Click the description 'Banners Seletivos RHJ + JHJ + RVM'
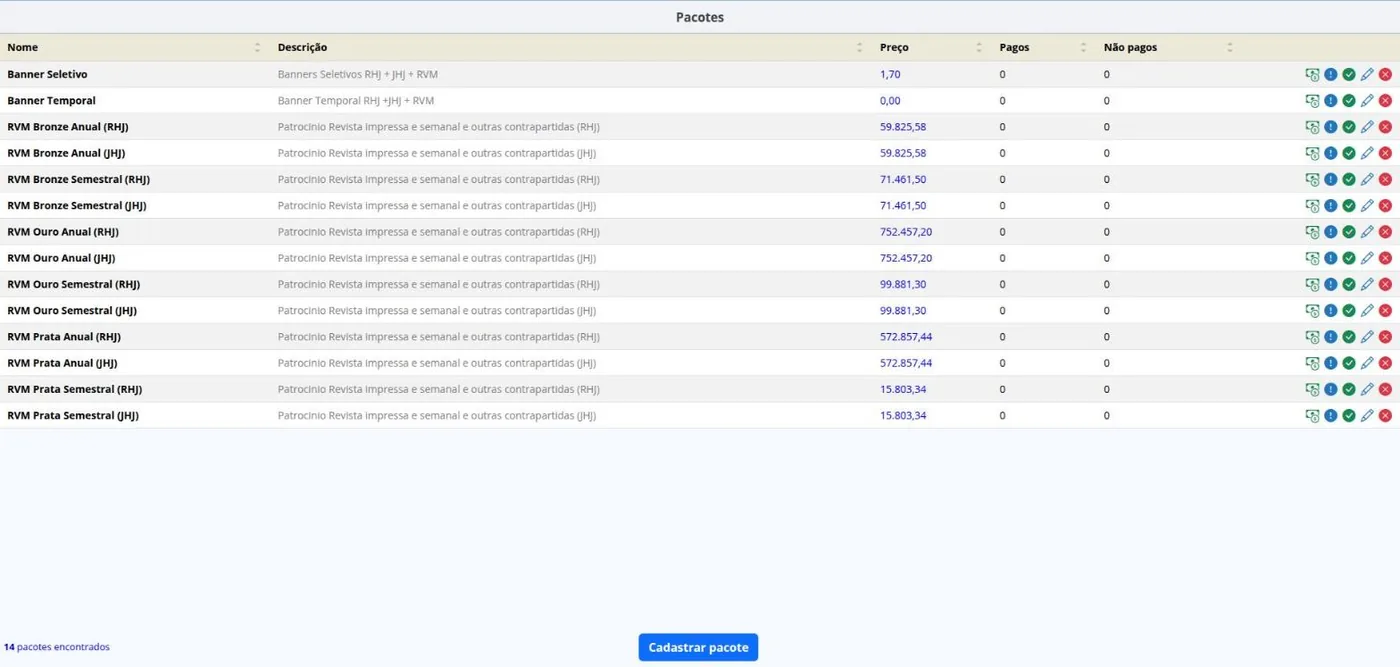 point(358,74)
